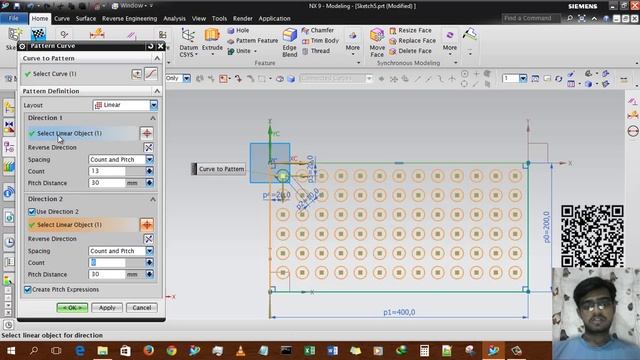Image resolution: width=640 pixels, height=360 pixels.
Task: Reset the Pattern Curve dialog
Action: point(151,46)
